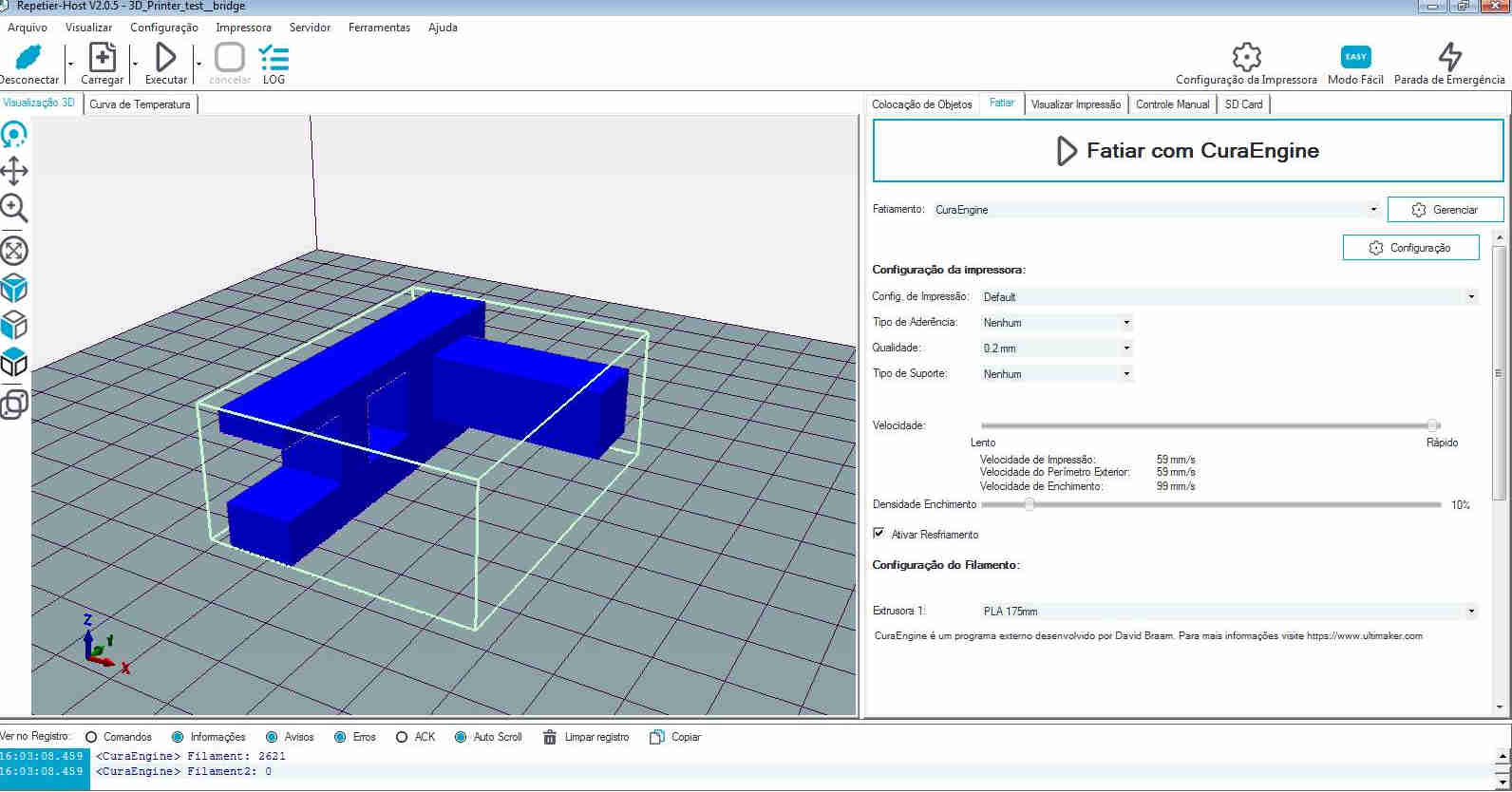Select the Visualização 3D tab
Viewport: 1512px width, 792px height.
39,103
